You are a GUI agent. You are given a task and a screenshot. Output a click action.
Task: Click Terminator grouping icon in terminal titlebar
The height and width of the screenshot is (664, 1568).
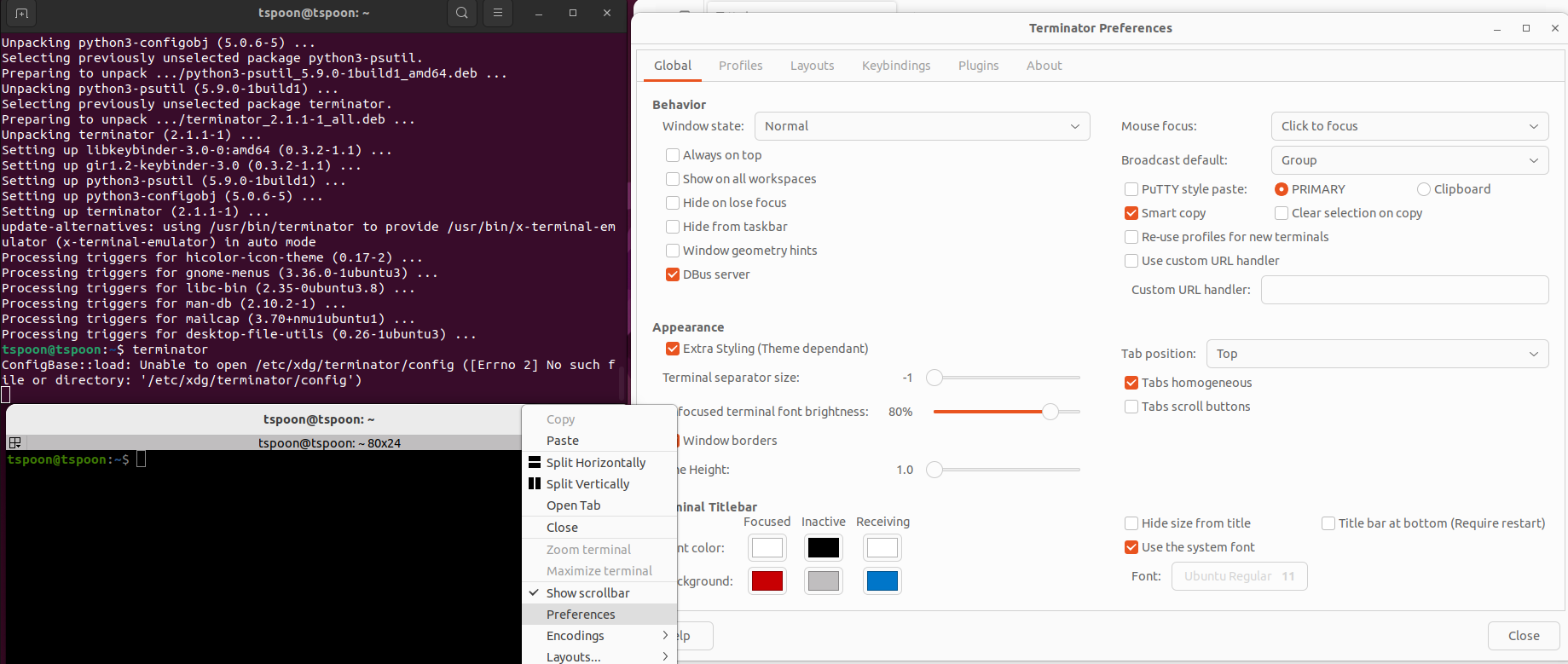pos(14,442)
